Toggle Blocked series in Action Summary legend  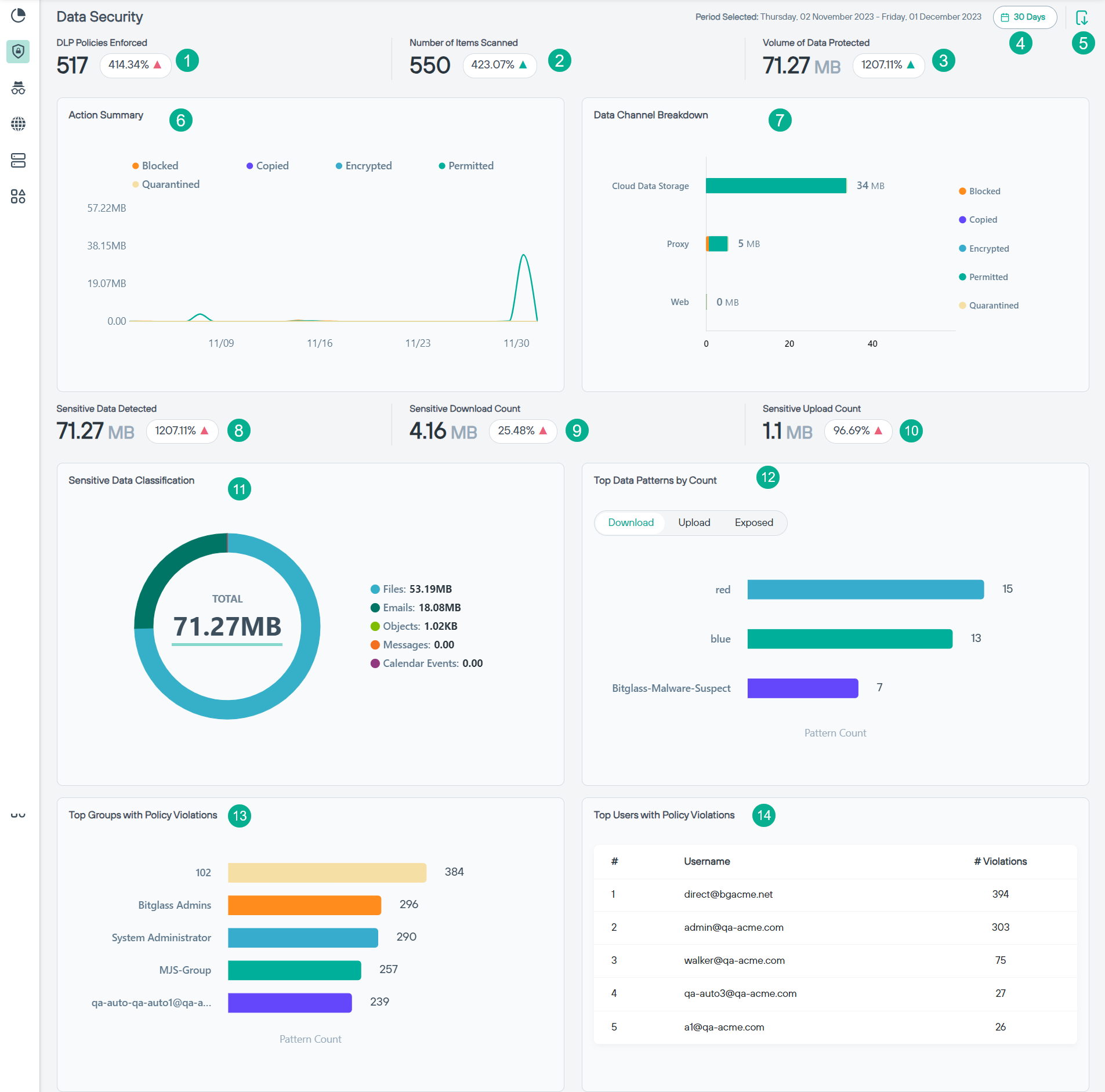click(x=155, y=166)
